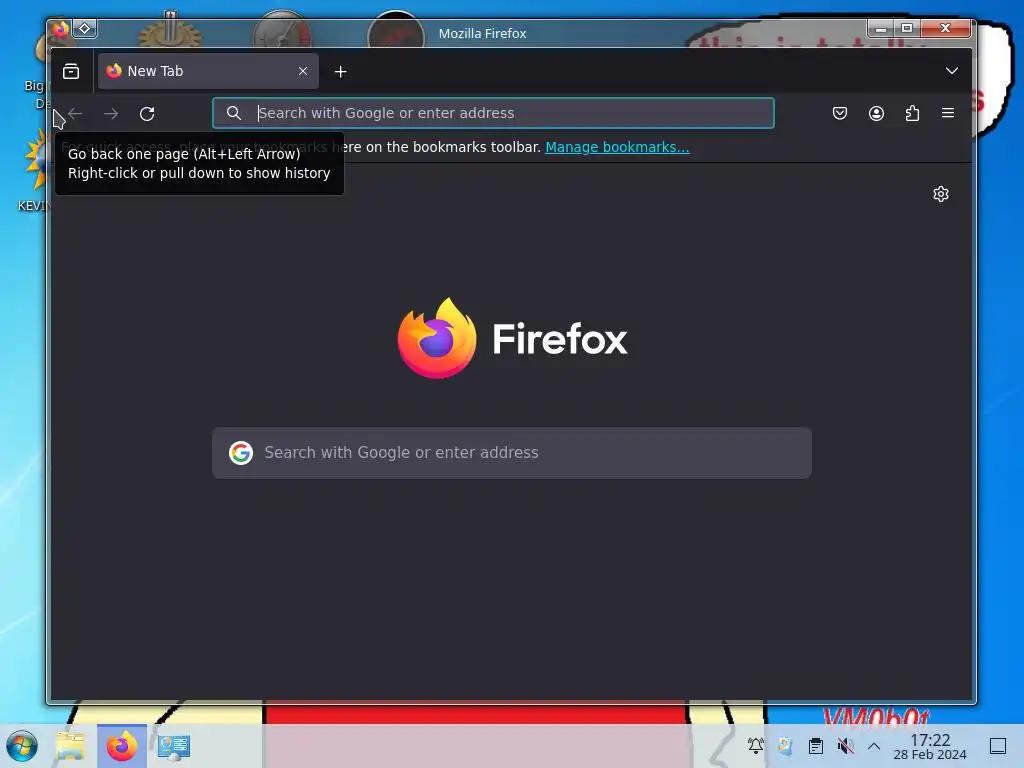
Task: Open the Windows-style Start menu
Action: [22, 746]
